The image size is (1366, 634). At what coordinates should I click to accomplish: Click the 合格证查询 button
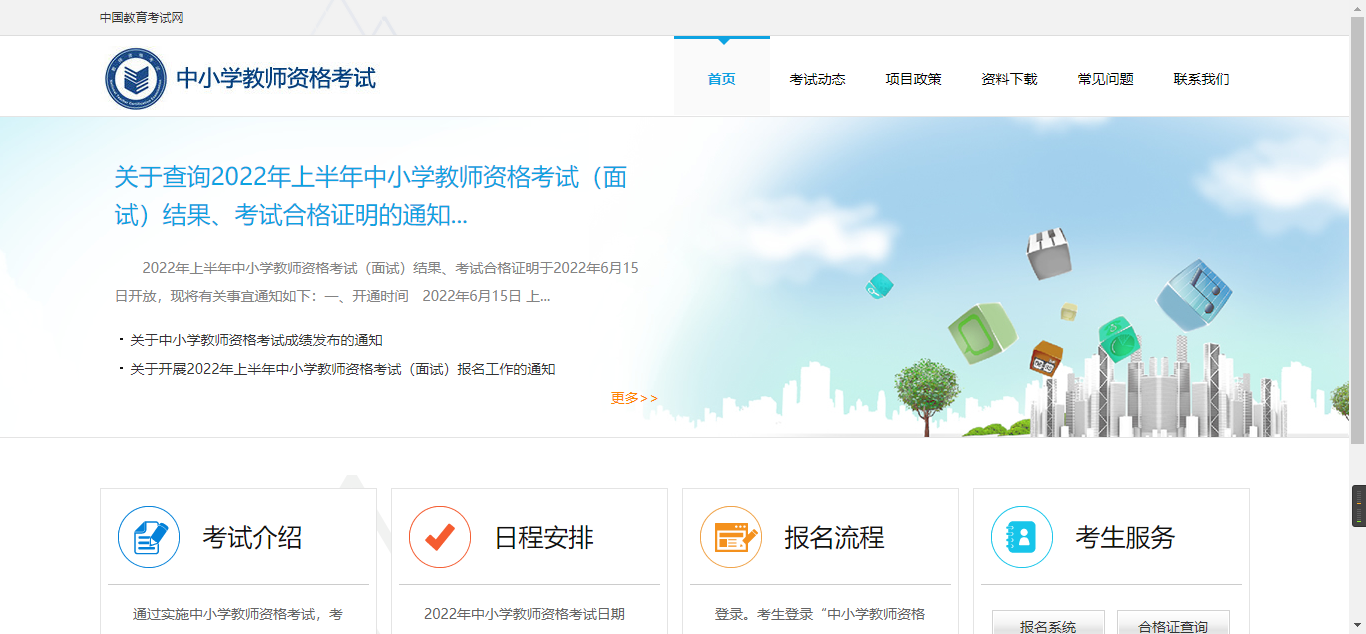tap(1174, 623)
